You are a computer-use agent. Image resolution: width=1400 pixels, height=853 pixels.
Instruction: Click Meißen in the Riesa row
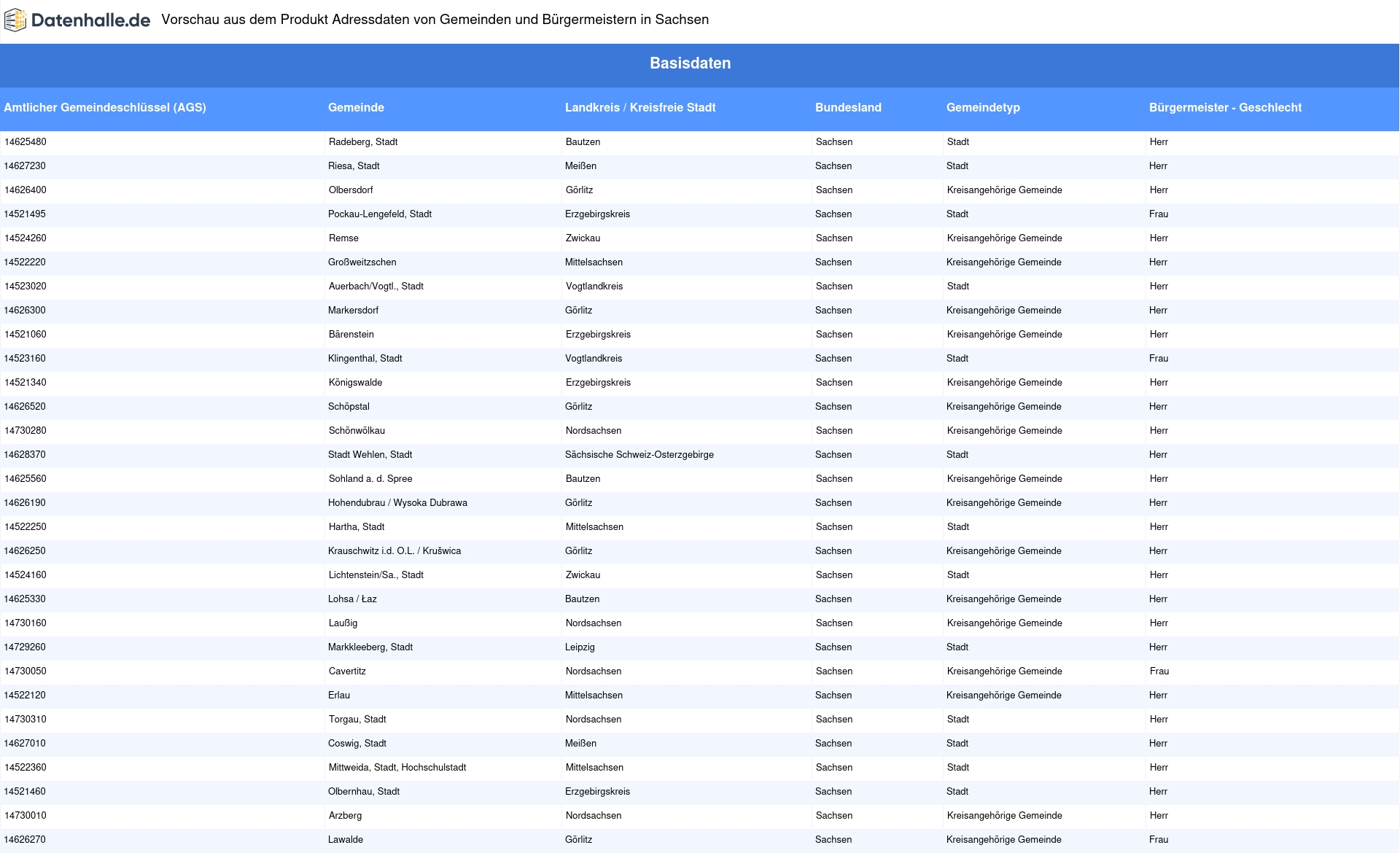[x=580, y=166]
